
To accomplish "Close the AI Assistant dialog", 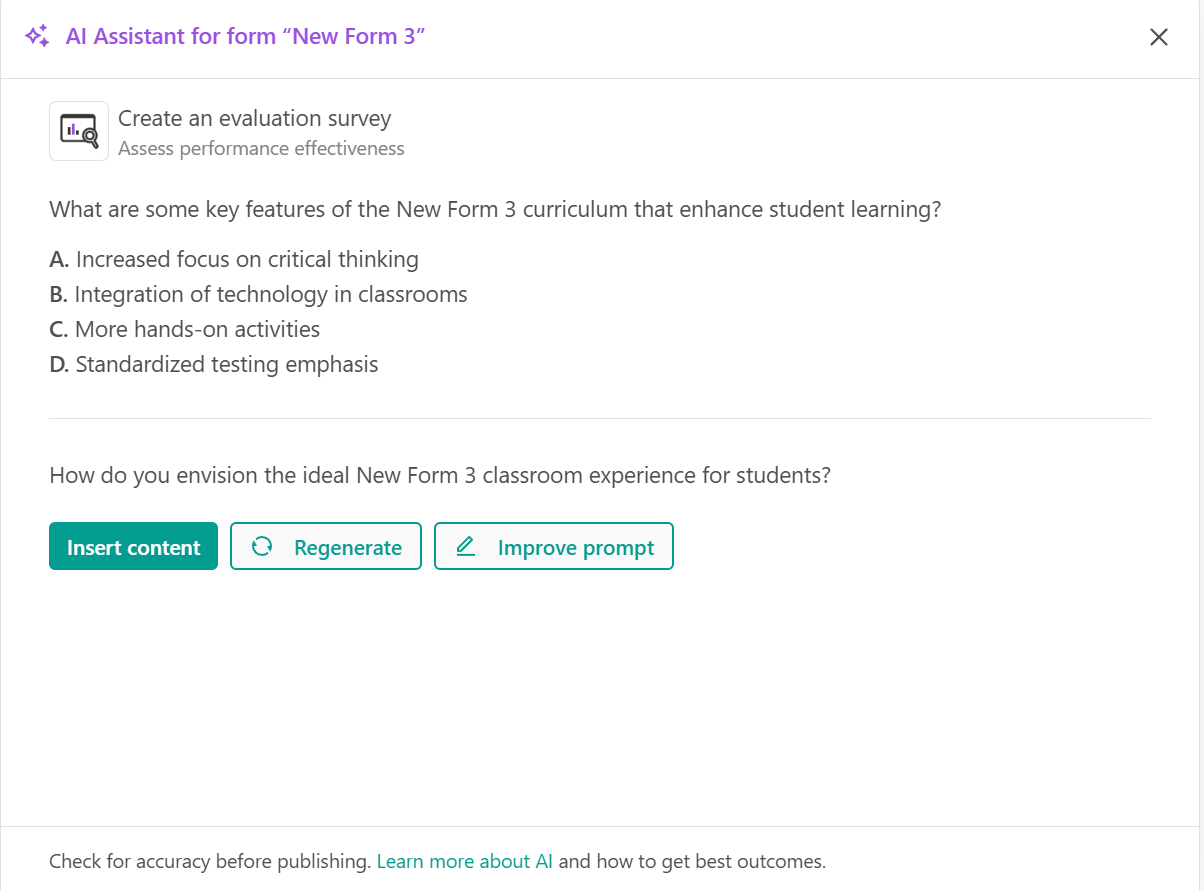I will click(x=1158, y=38).
